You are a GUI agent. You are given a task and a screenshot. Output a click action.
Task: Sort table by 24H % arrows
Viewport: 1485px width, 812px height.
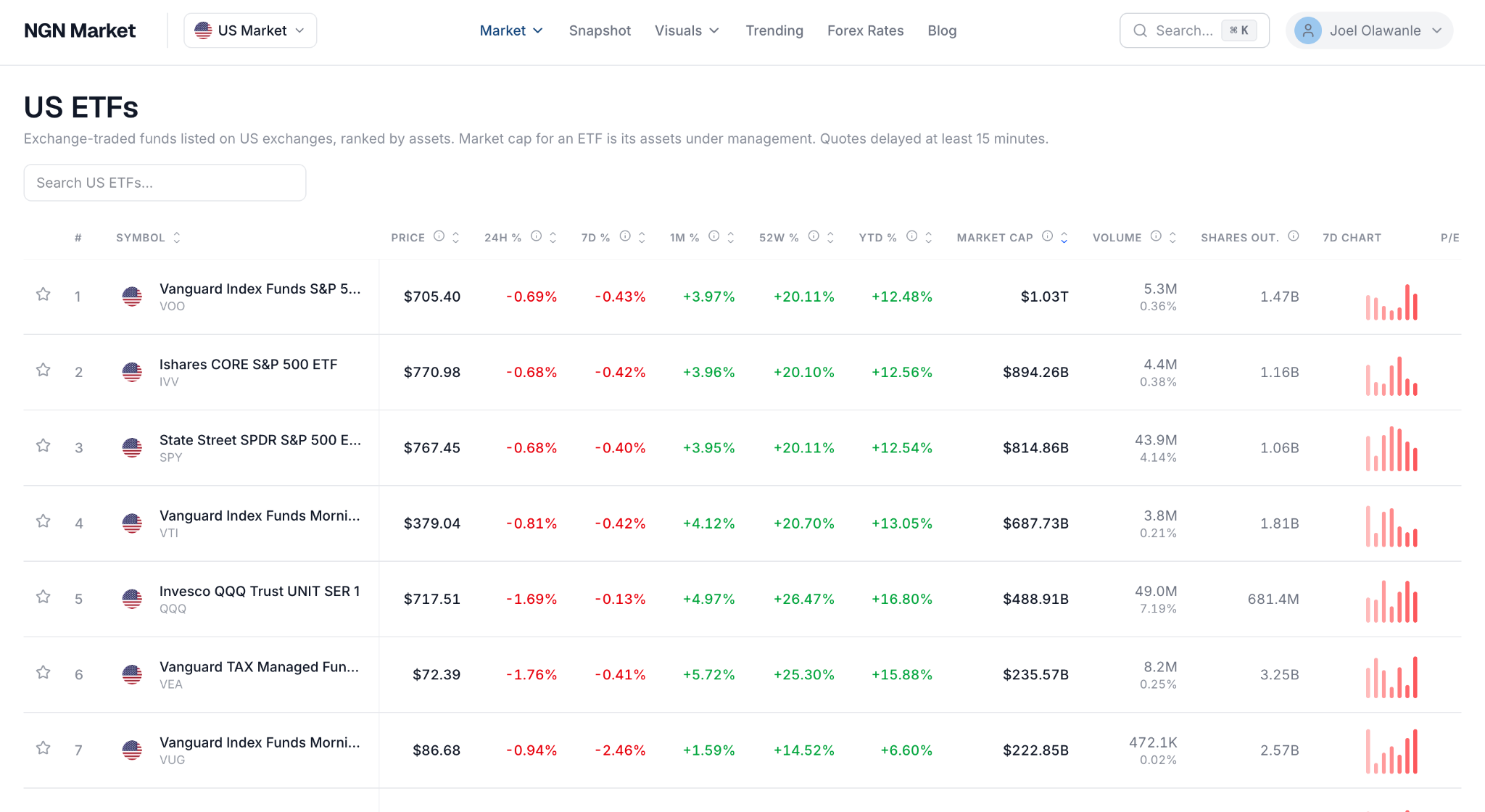click(553, 237)
